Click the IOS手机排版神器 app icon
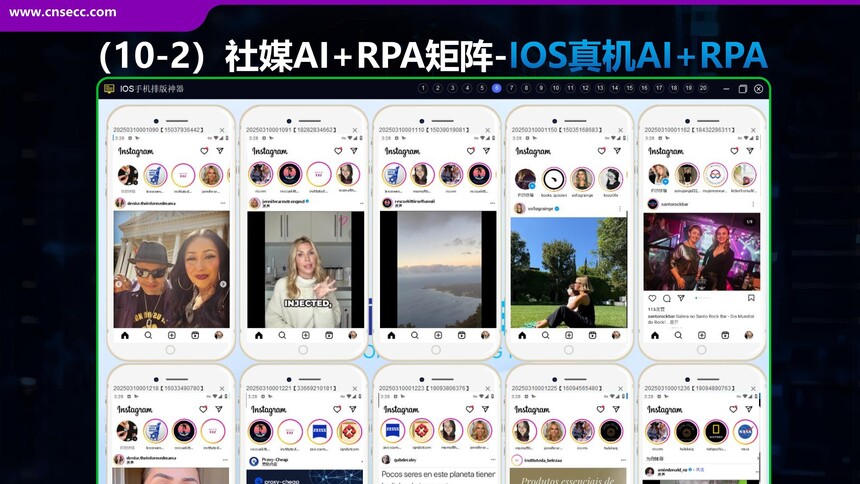The image size is (860, 484). [109, 88]
